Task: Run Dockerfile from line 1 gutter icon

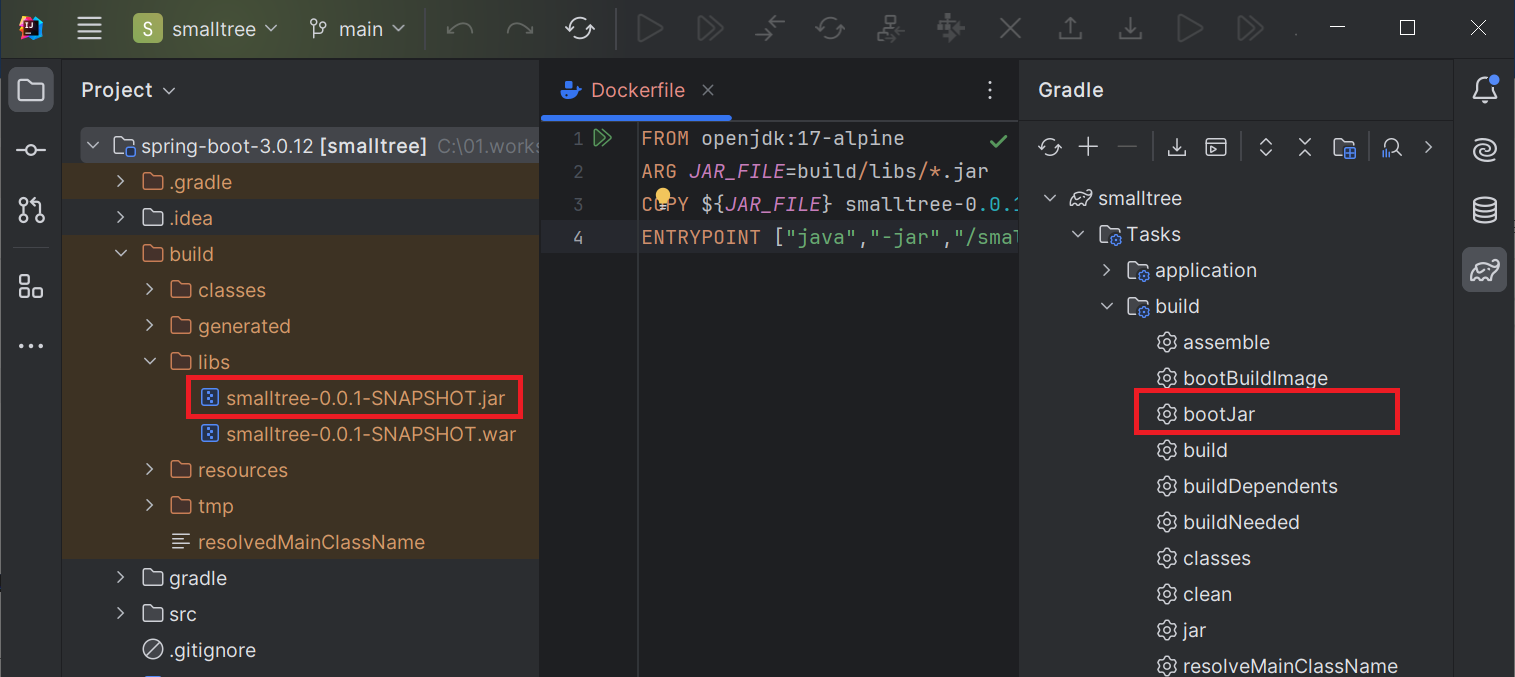Action: click(602, 138)
